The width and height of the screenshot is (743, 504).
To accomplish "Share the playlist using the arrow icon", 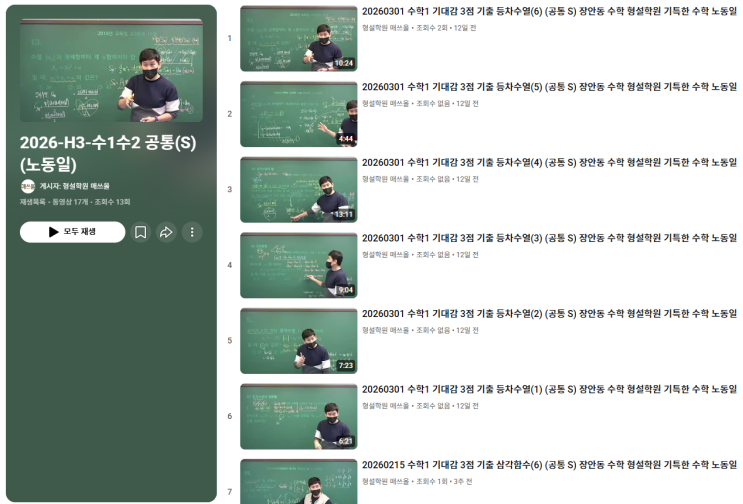I will point(166,232).
